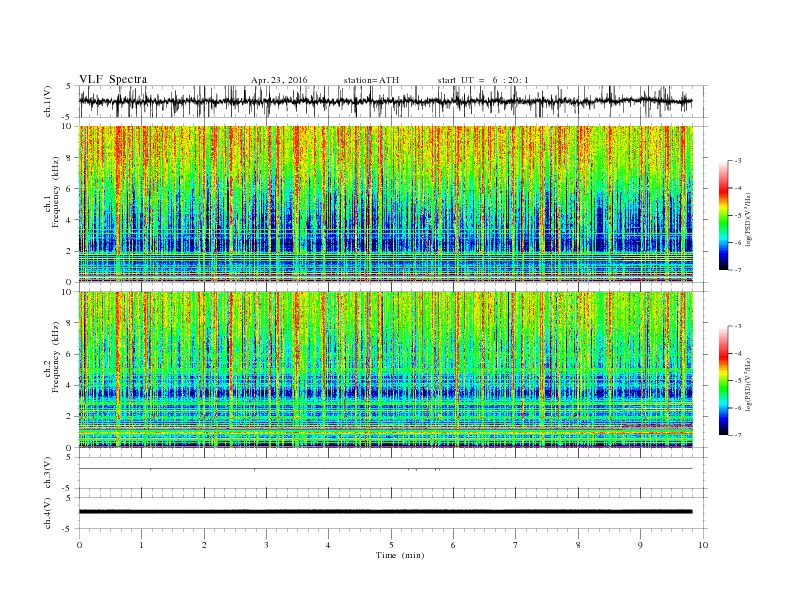Click the ch.1 spectrogram panel
792x612 pixels.
click(385, 203)
